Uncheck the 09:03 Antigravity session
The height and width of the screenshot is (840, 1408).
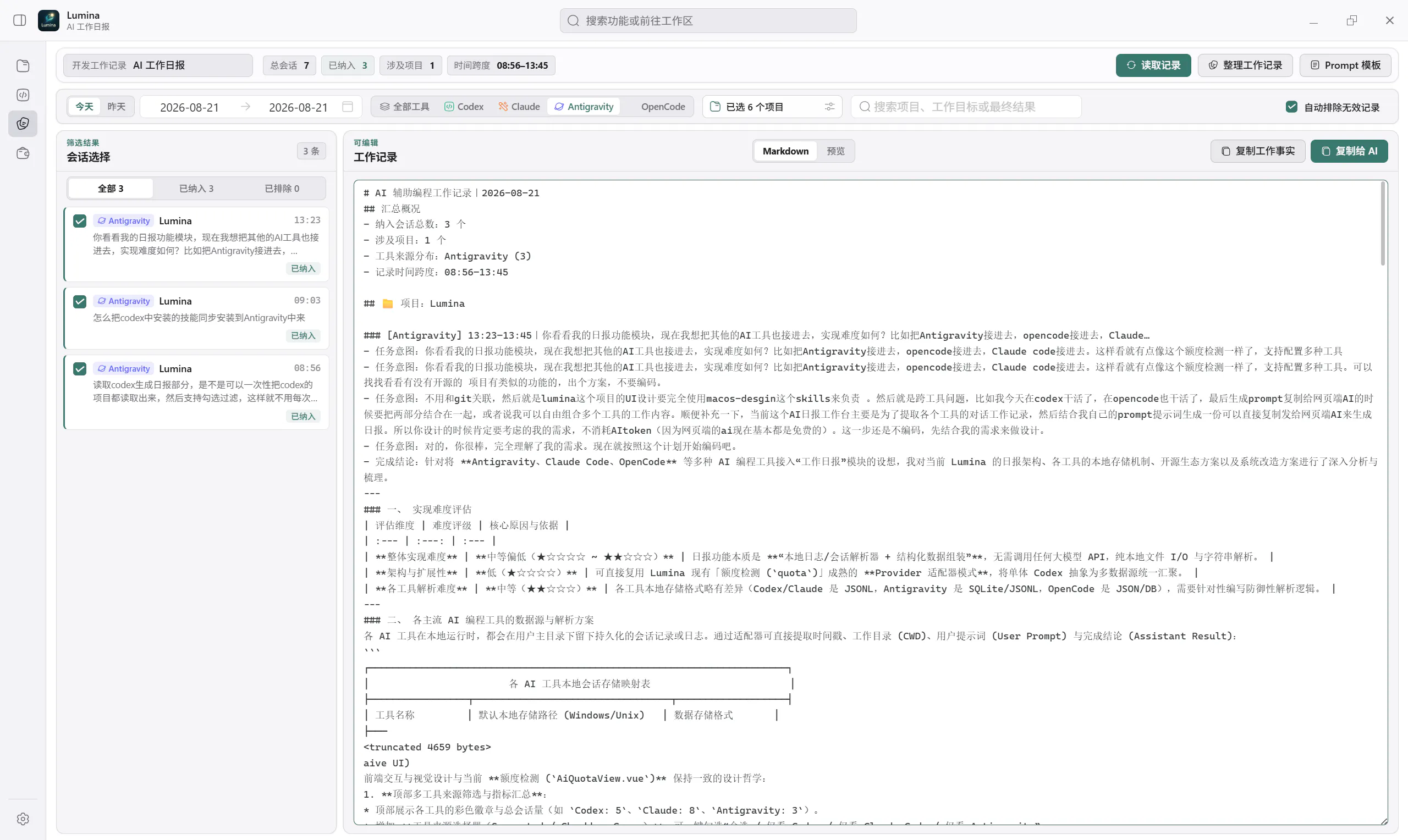pyautogui.click(x=80, y=301)
